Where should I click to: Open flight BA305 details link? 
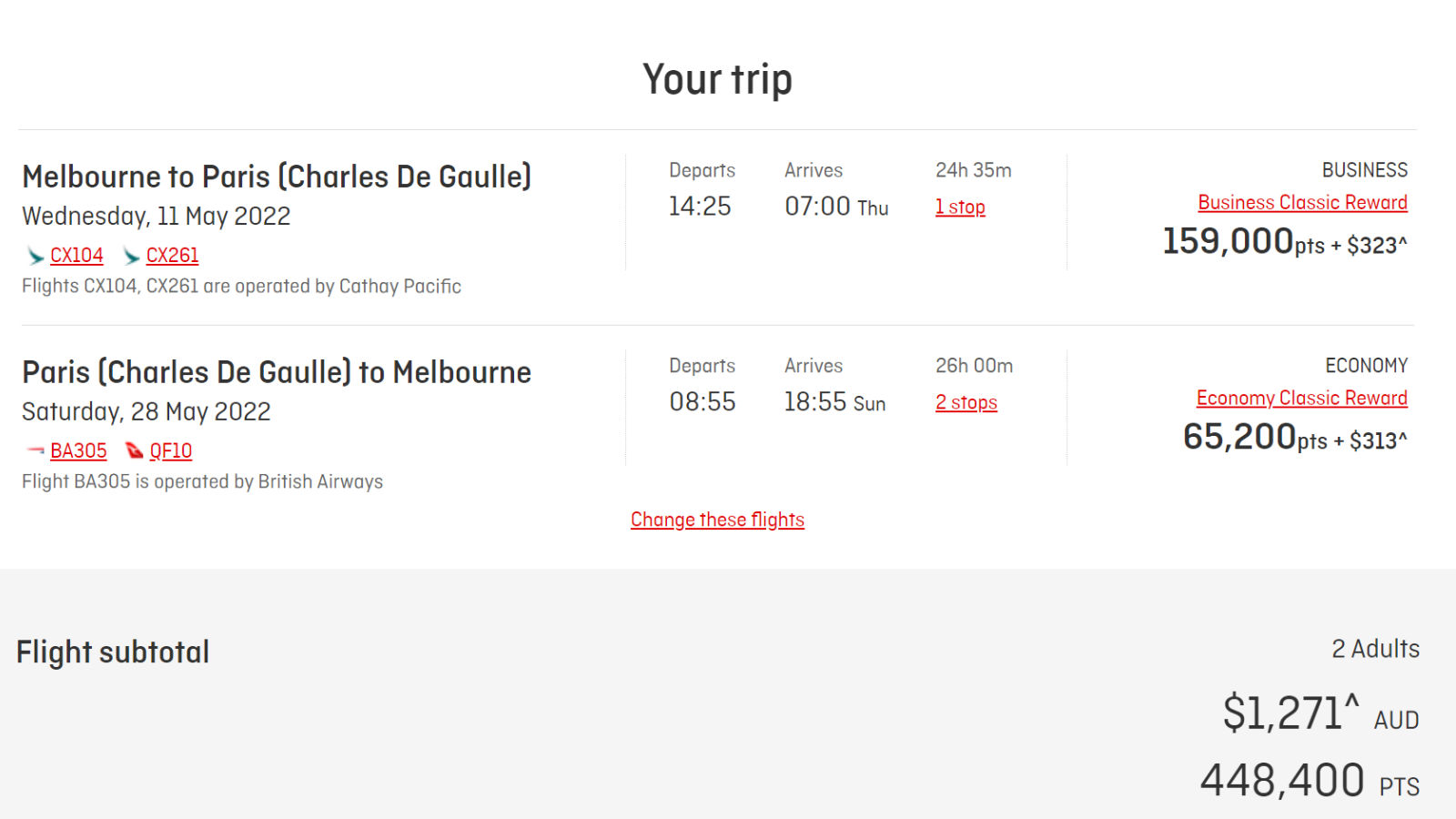[x=78, y=451]
